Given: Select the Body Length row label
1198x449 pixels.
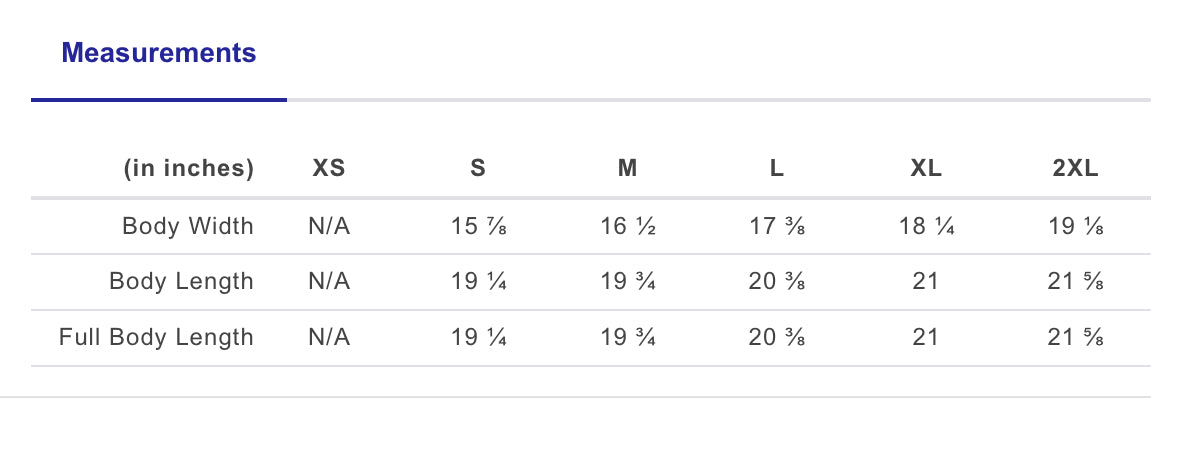Looking at the screenshot, I should point(182,282).
